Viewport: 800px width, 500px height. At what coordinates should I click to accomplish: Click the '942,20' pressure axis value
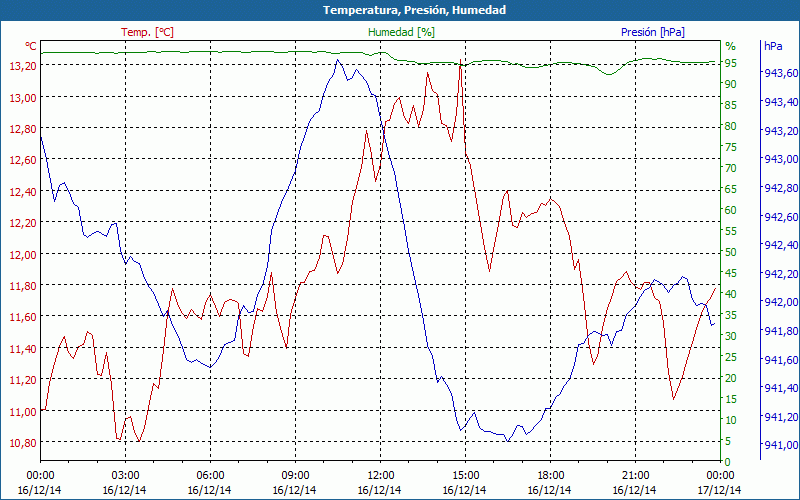coord(780,274)
